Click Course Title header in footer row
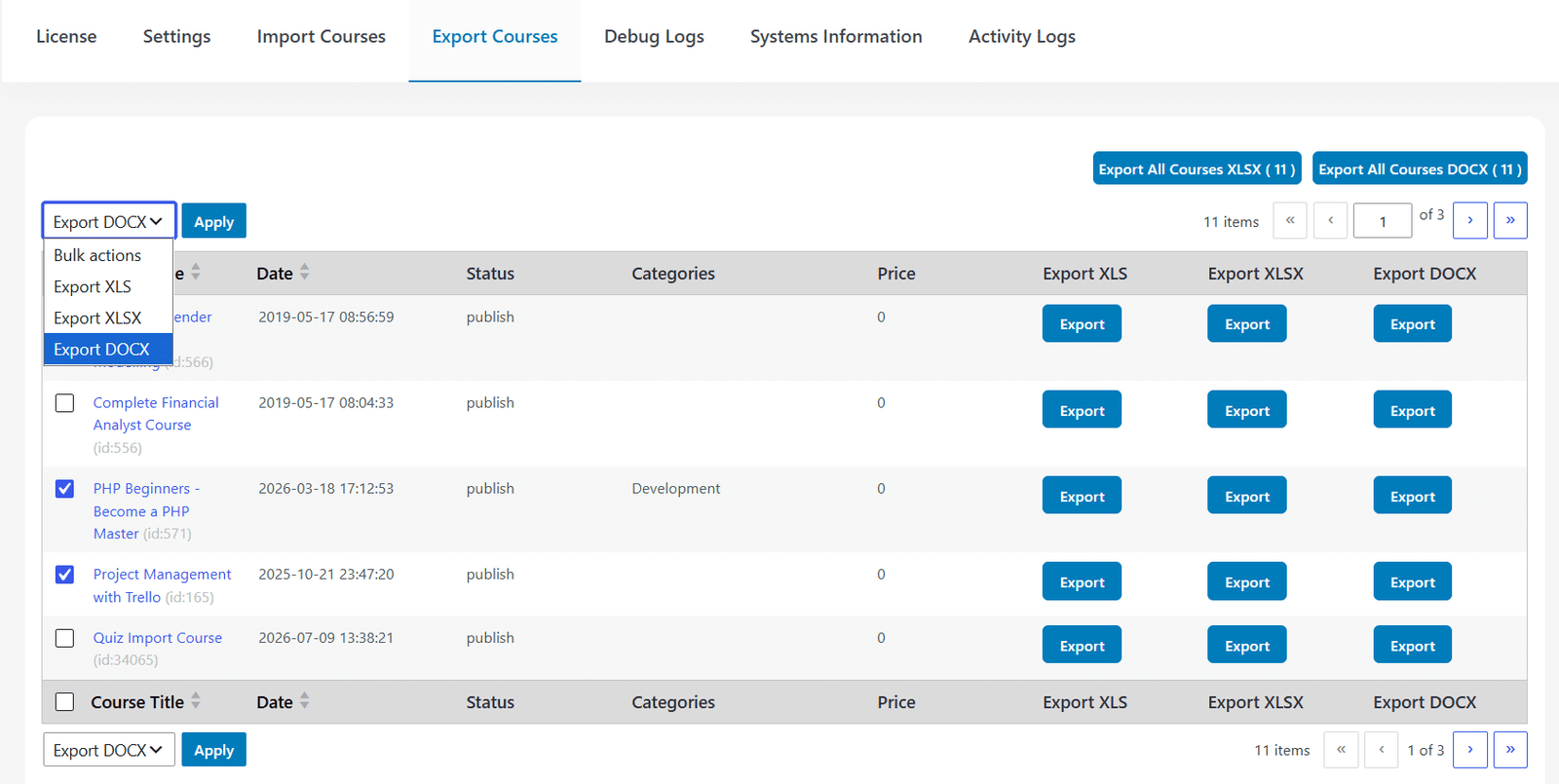Viewport: 1559px width, 784px height. (137, 701)
